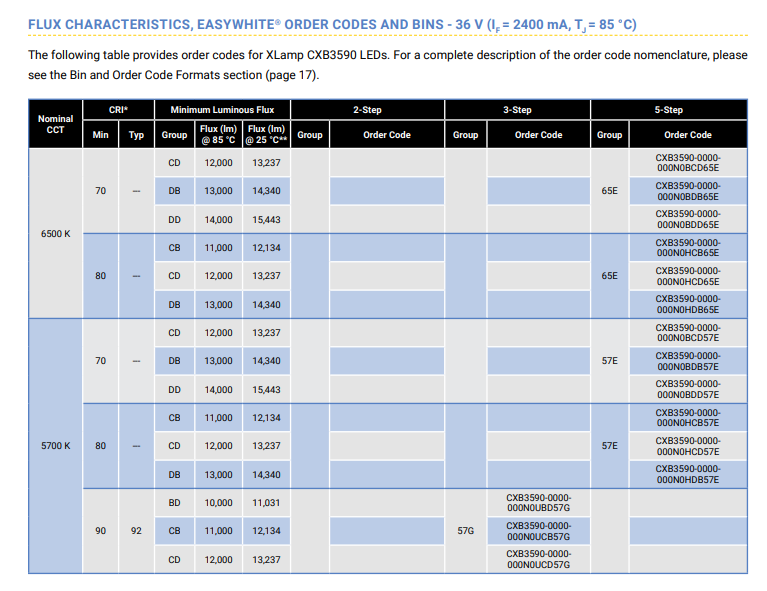
Task: Click the '5700 K' nominal CCT cell
Action: point(55,446)
